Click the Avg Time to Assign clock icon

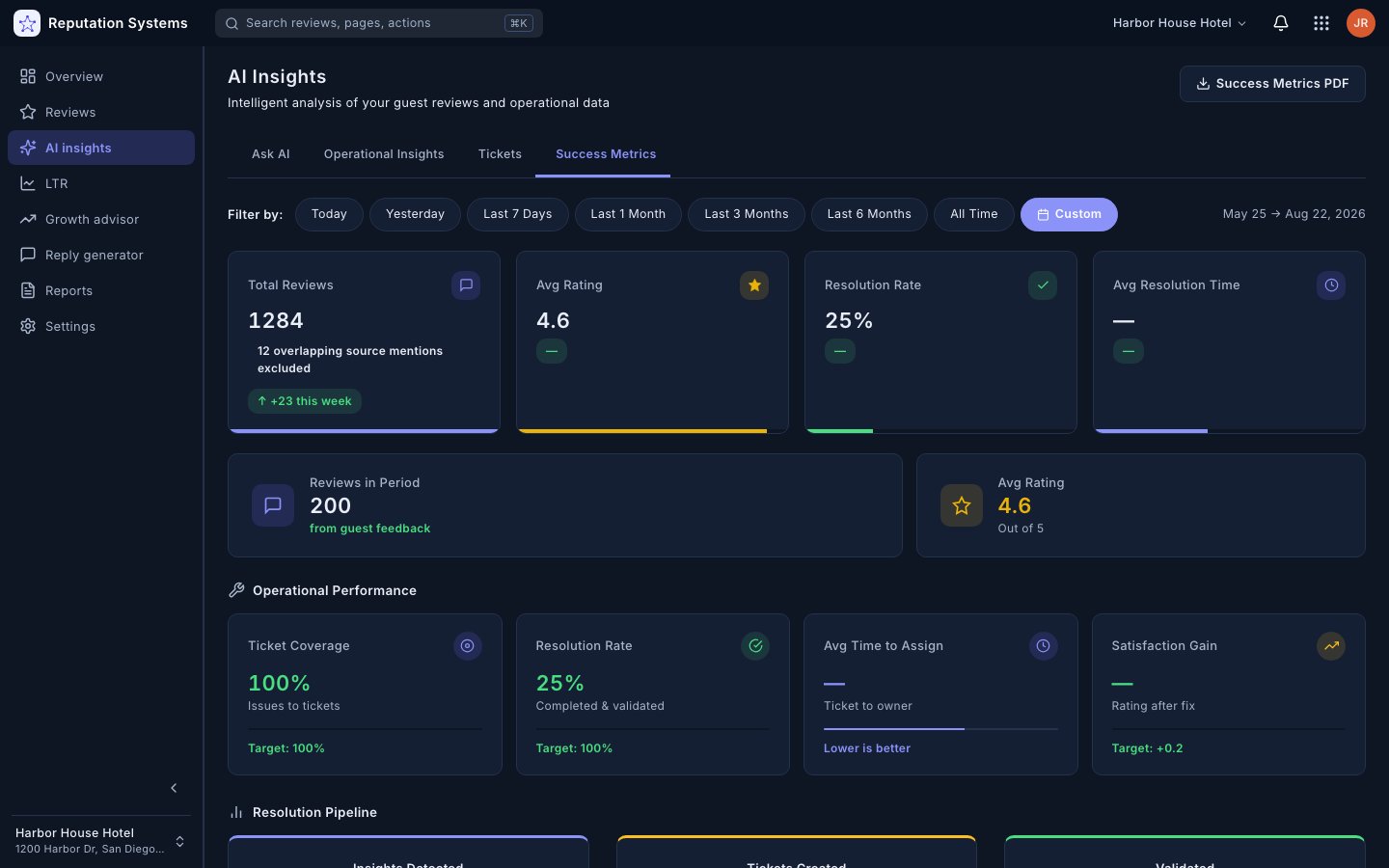coord(1044,646)
